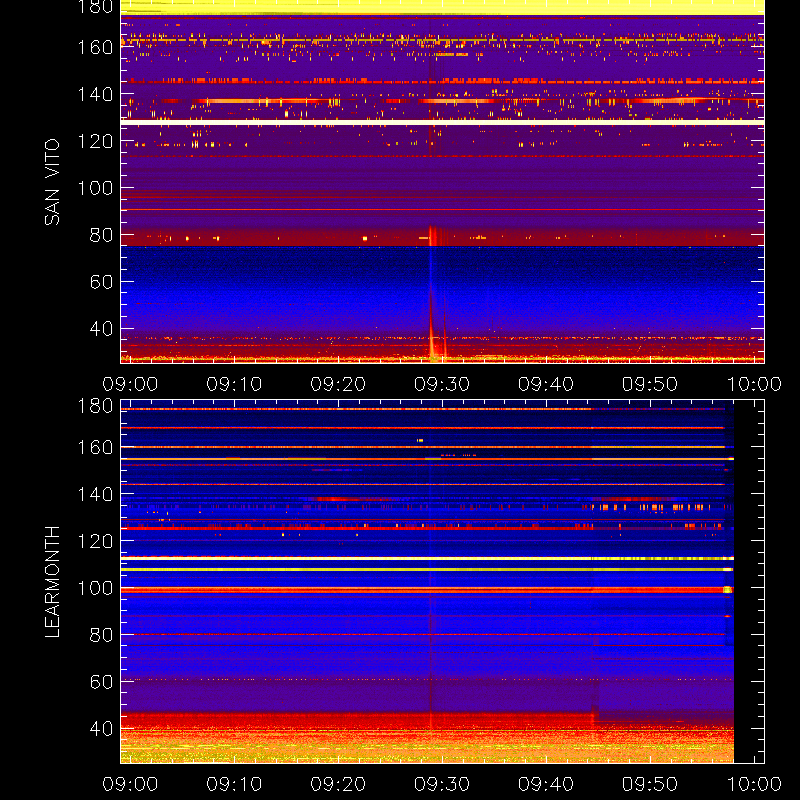
Task: Pick the 09:20 time label of San Vito plot
Action: click(338, 384)
